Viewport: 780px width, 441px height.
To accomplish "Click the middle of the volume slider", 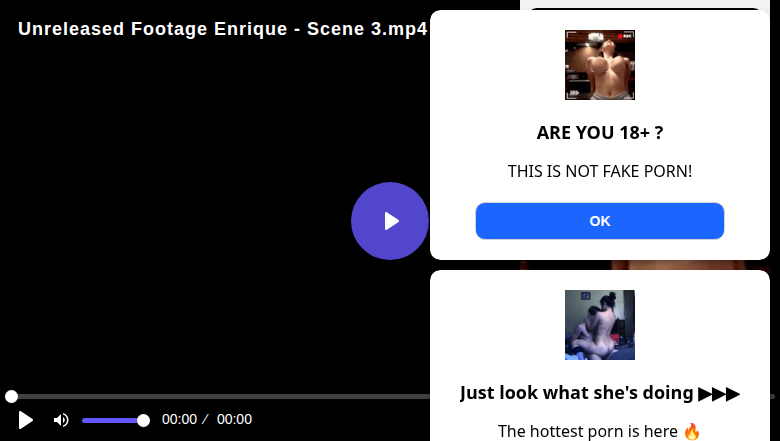I will pos(112,420).
